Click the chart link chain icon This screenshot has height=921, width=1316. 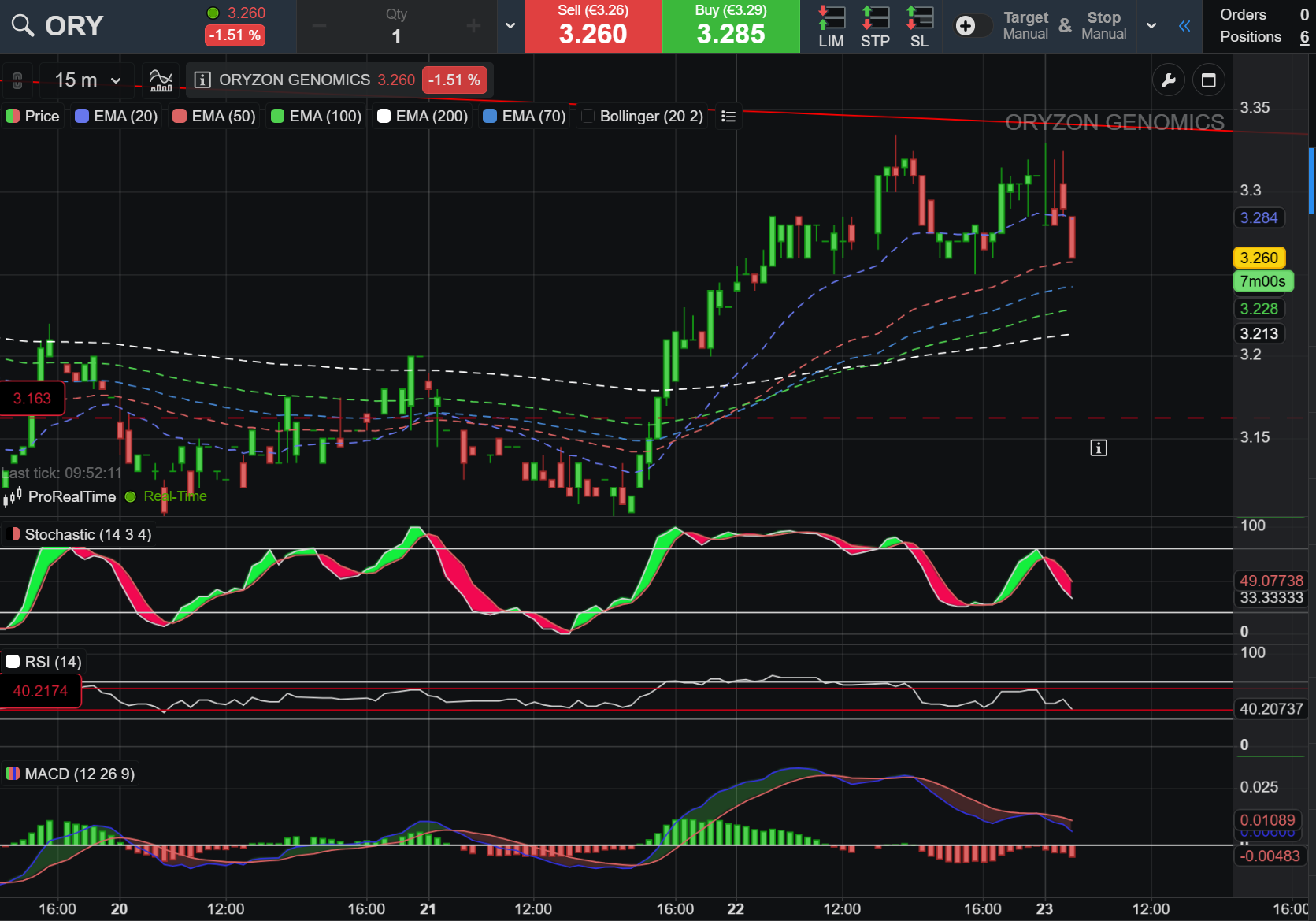(x=17, y=80)
